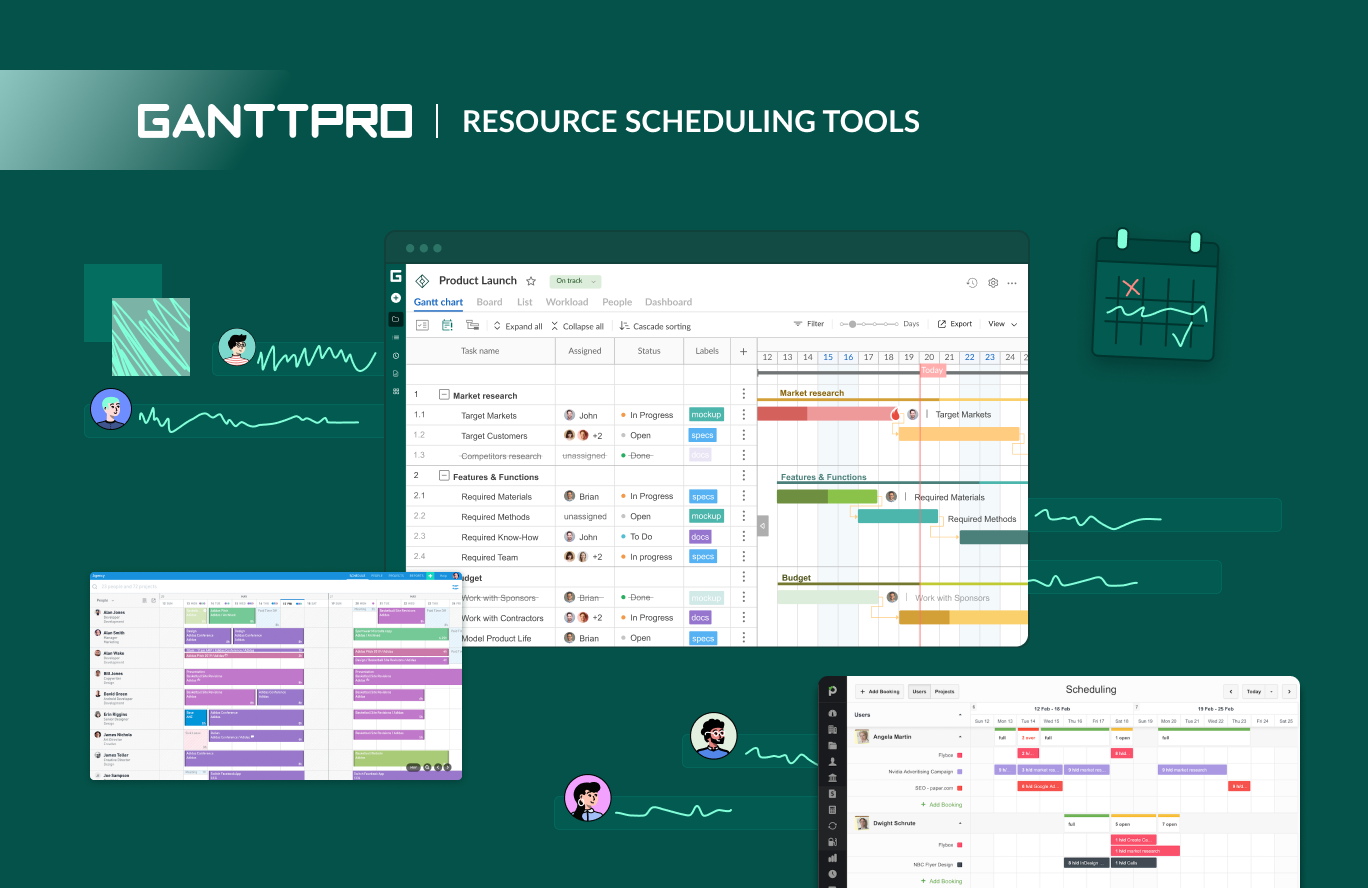Star the Product Launch project as favorite
The width and height of the screenshot is (1368, 888).
529,280
